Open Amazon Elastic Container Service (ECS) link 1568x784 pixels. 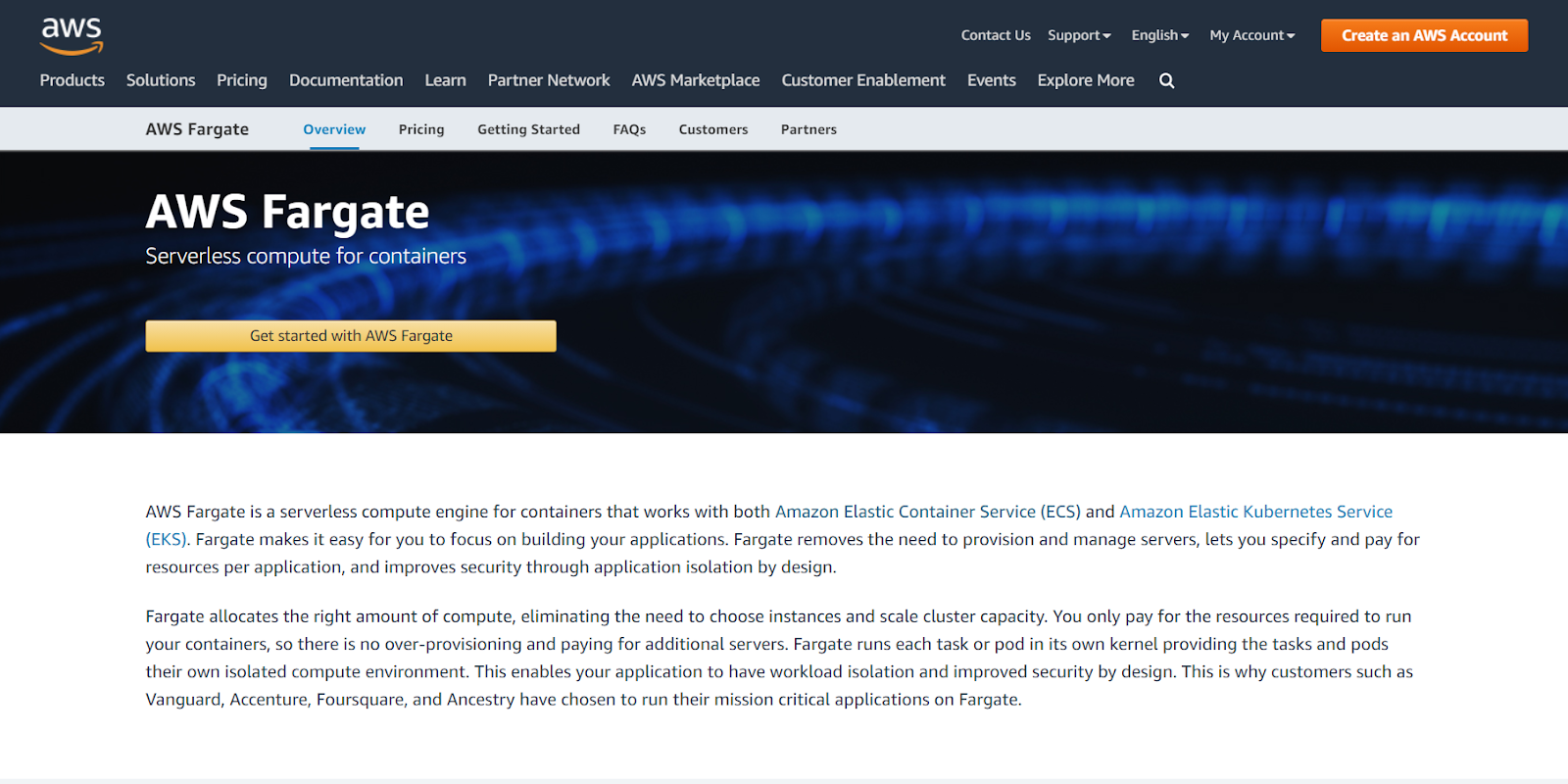point(928,512)
